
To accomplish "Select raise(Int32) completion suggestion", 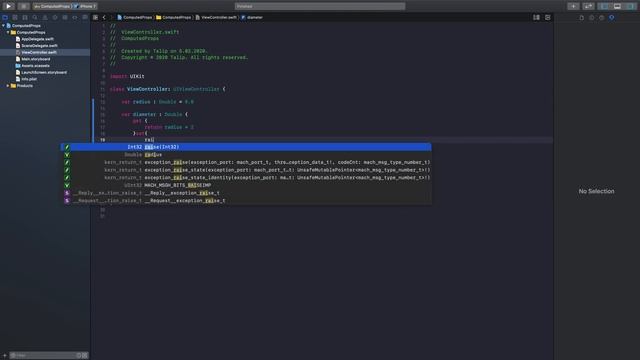I will (246, 147).
